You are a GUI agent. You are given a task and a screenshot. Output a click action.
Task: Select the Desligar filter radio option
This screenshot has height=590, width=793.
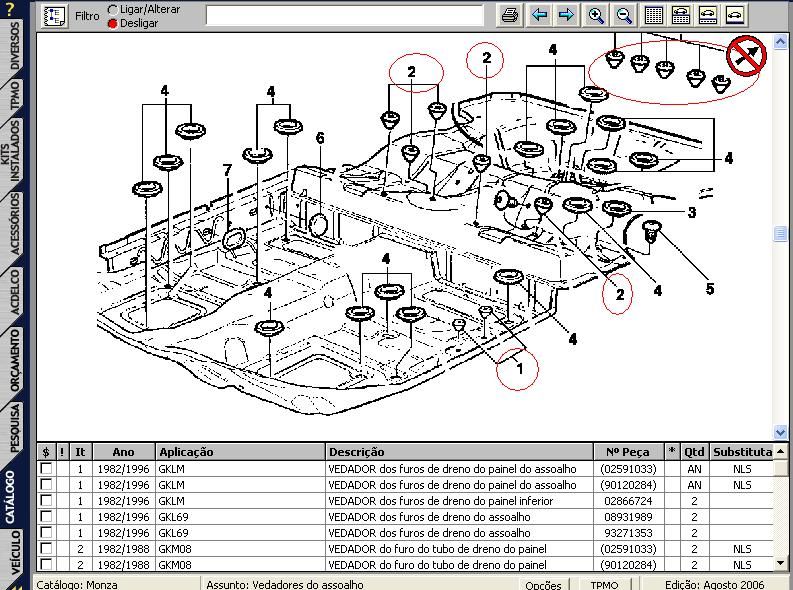[111, 22]
